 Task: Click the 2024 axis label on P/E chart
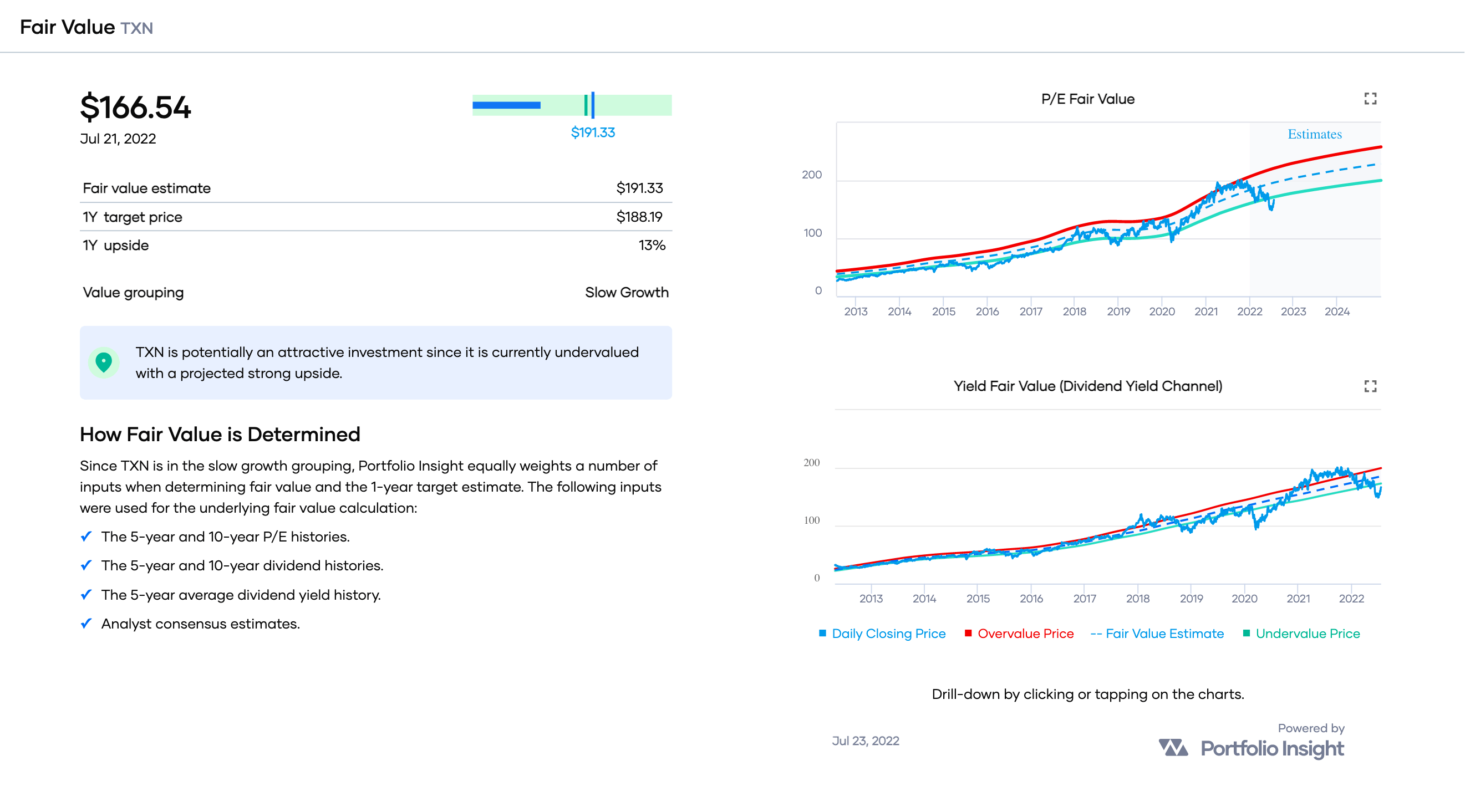[1336, 311]
